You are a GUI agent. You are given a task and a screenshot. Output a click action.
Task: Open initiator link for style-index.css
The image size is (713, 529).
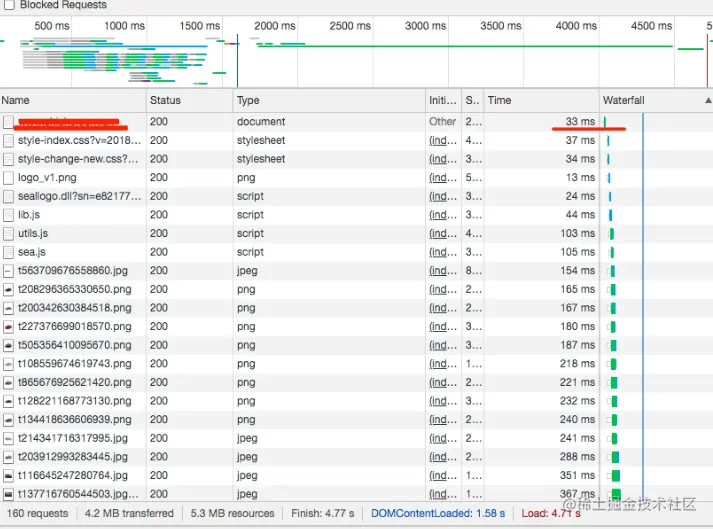point(443,141)
